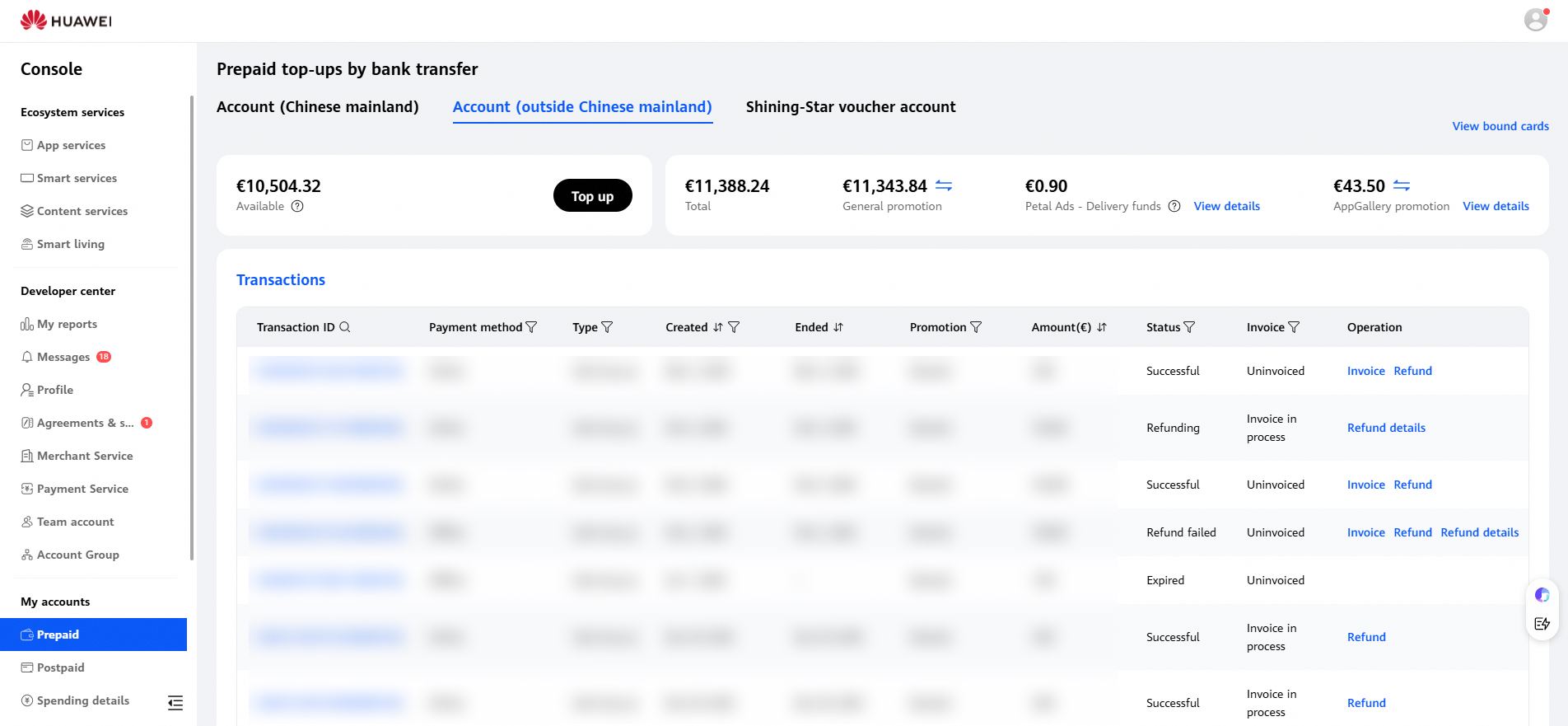Sort transactions by Amount column
The image size is (1568, 726).
pyautogui.click(x=1102, y=327)
